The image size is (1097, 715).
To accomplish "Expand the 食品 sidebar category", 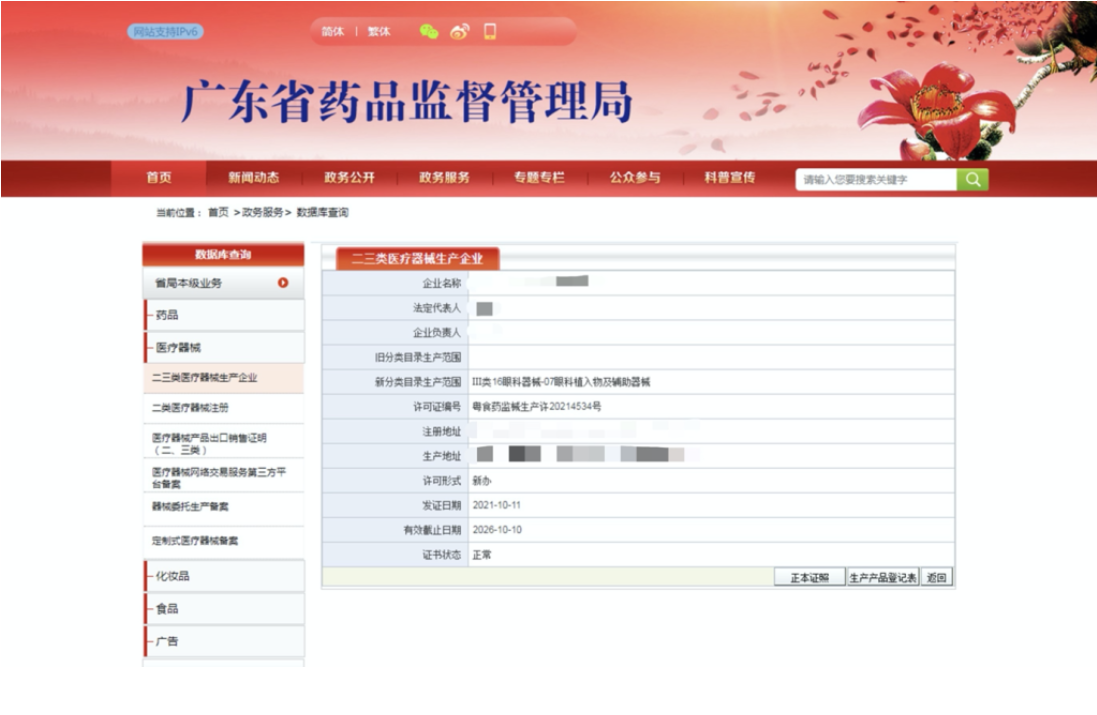I will [x=167, y=608].
